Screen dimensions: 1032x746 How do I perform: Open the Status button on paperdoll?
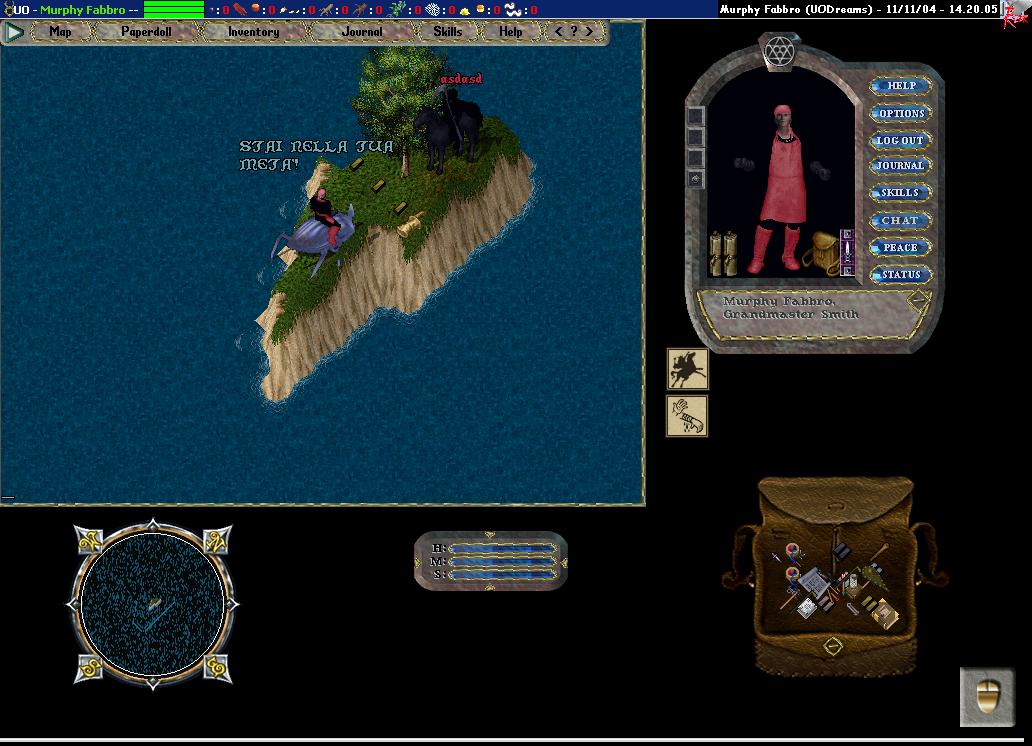point(900,274)
